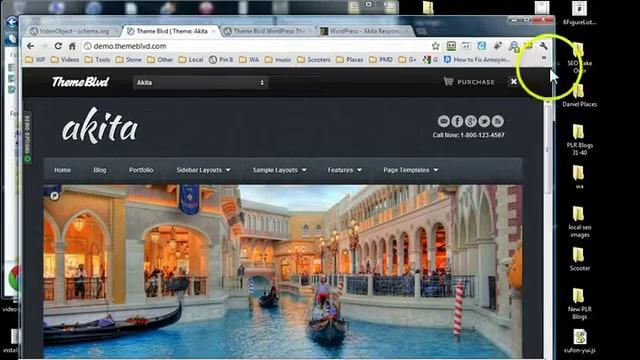Click the green demo options side tab
This screenshot has height=360, width=640.
(x=28, y=138)
